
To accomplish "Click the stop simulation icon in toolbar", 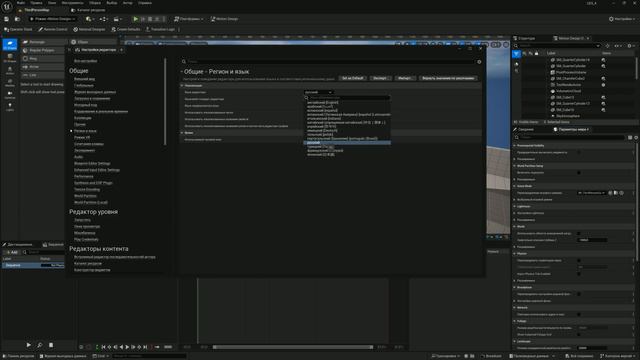I will click(x=150, y=19).
